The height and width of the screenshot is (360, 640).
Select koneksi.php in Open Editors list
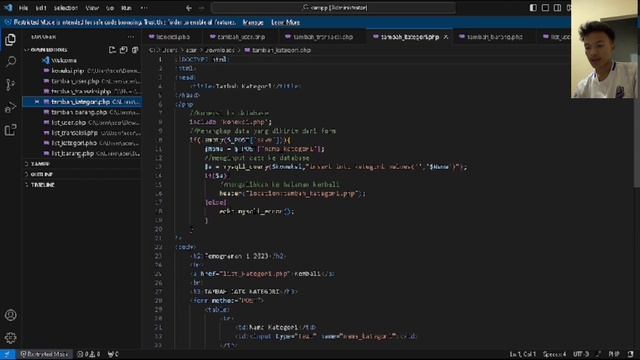click(82, 71)
